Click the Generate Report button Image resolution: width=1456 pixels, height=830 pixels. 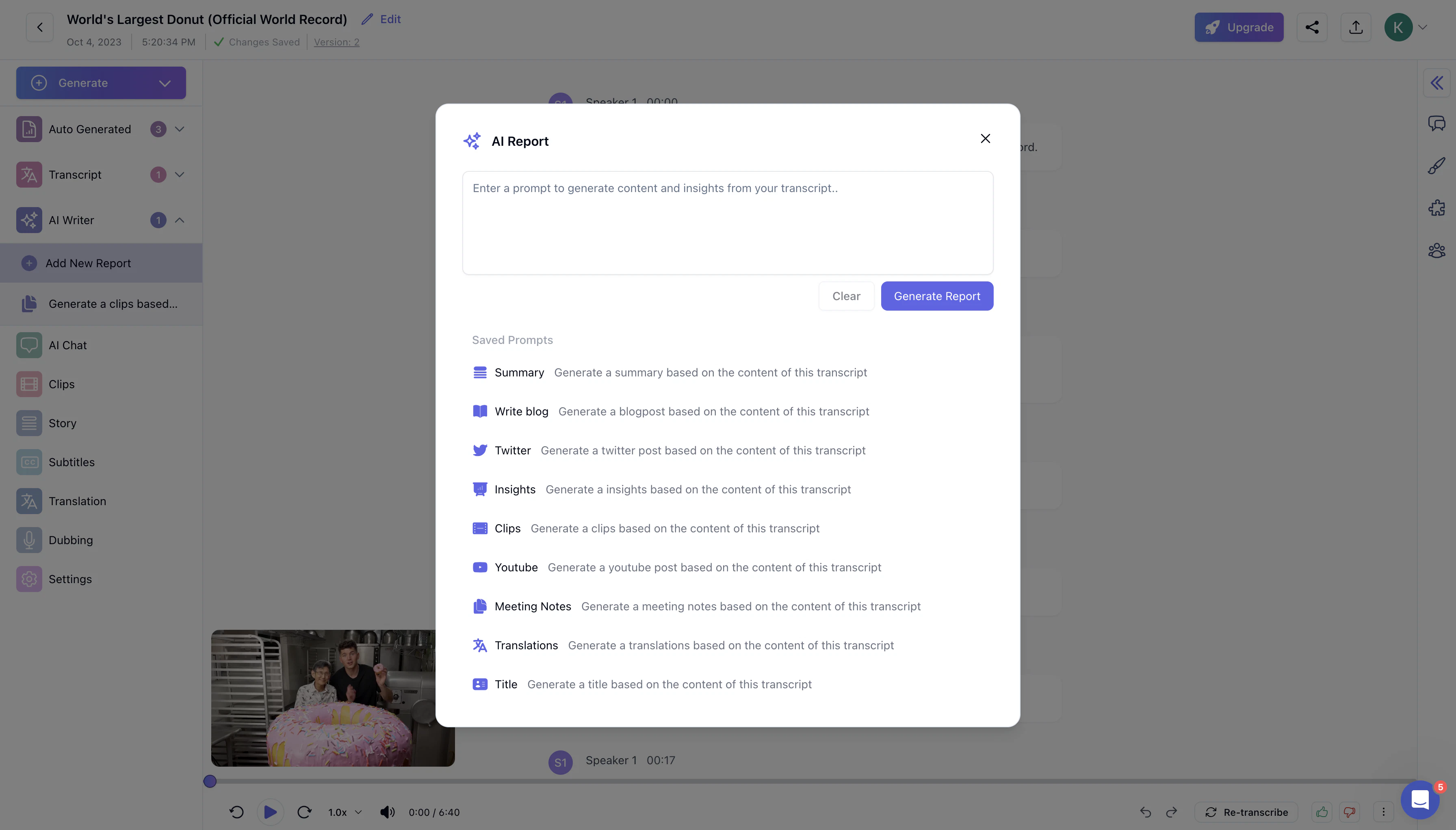[936, 296]
